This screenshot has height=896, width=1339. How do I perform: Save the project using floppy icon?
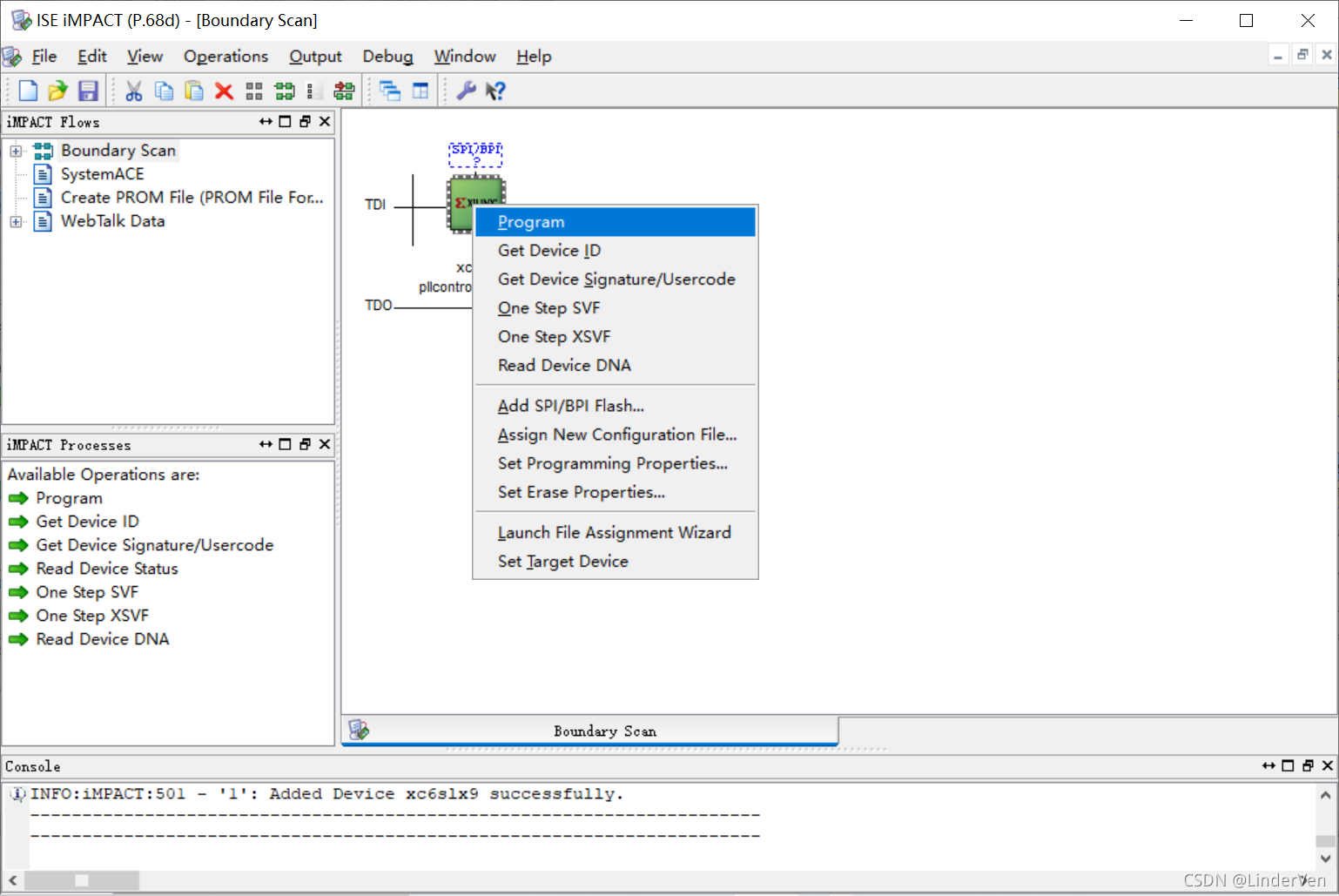pyautogui.click(x=88, y=91)
